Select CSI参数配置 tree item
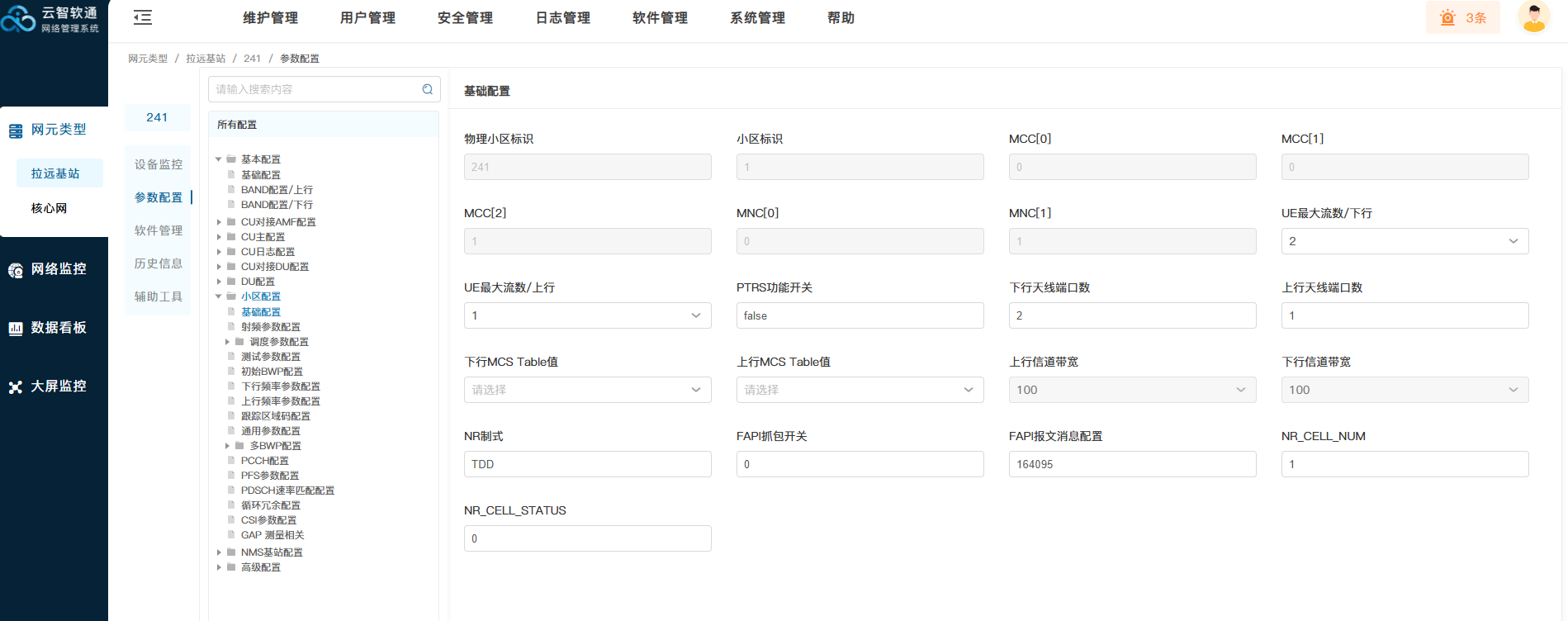This screenshot has height=621, width=1568. [268, 520]
